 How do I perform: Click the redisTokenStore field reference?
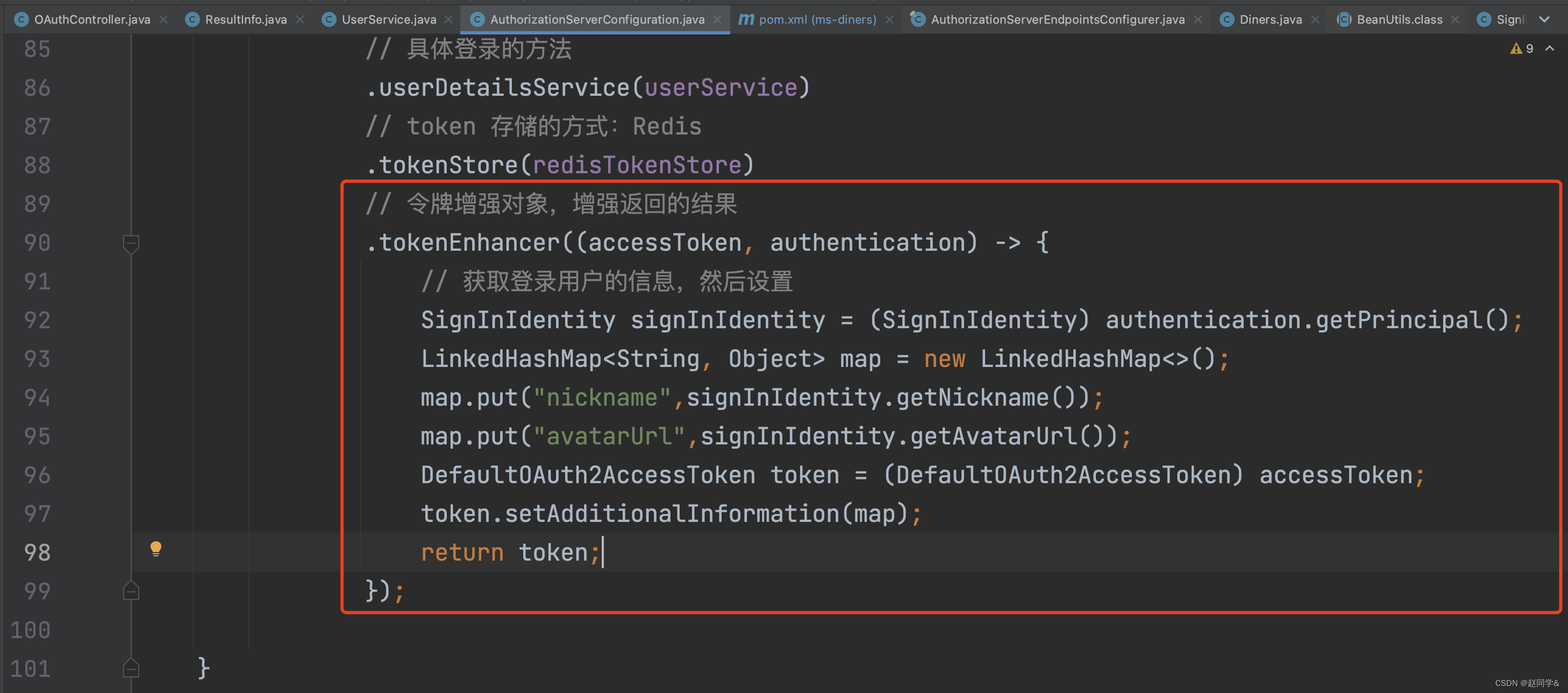pyautogui.click(x=637, y=165)
